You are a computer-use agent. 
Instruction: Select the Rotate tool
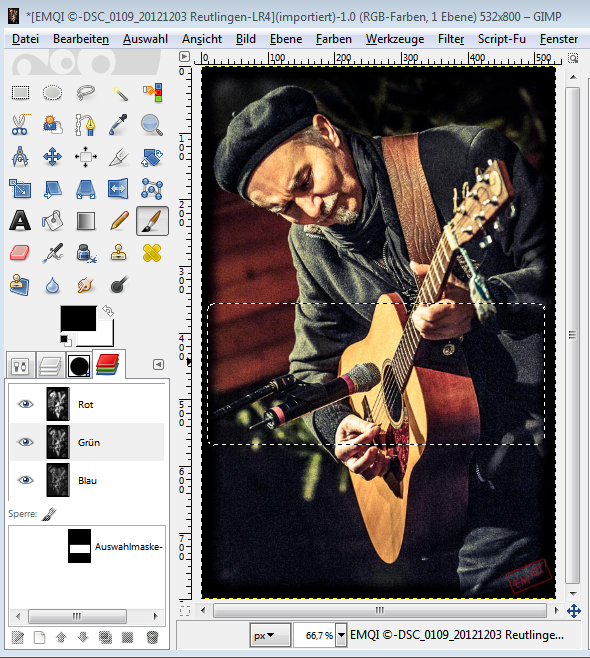click(152, 157)
